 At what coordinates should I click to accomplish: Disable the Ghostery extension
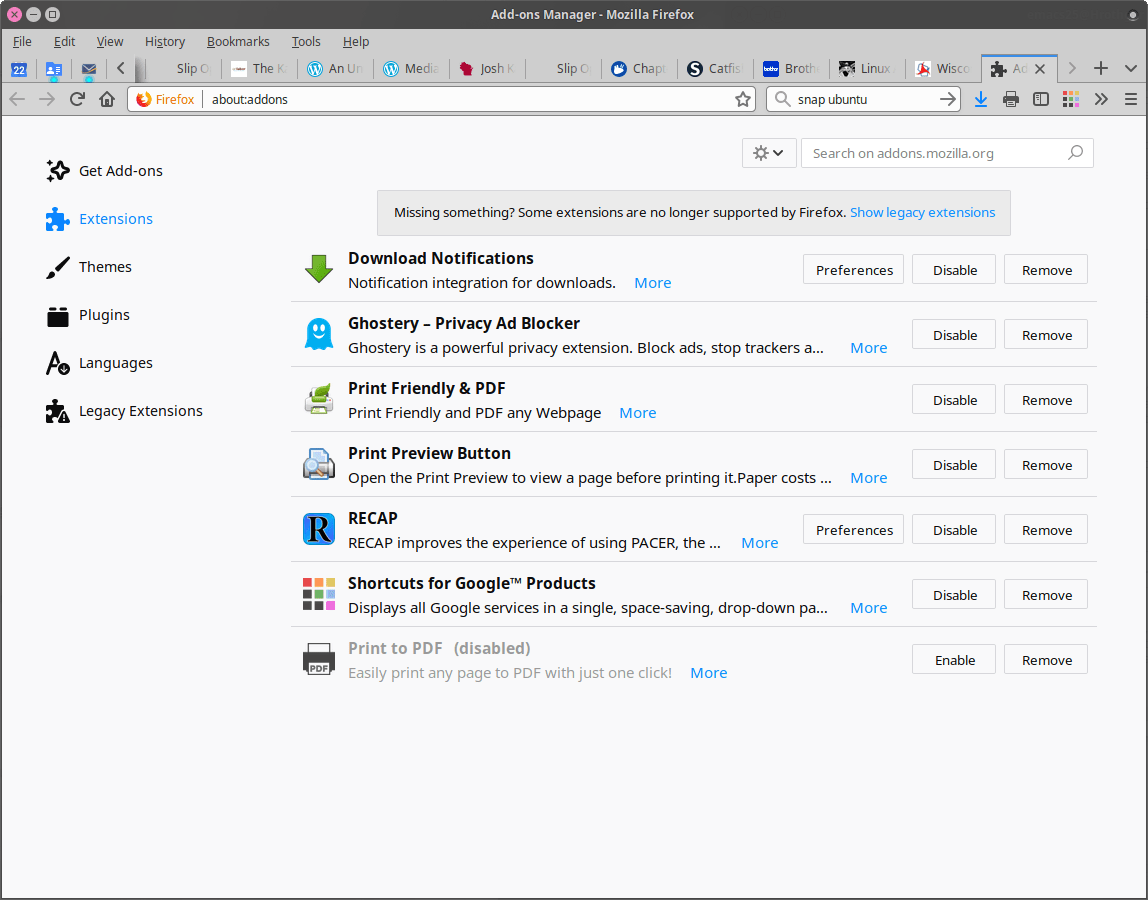click(954, 335)
